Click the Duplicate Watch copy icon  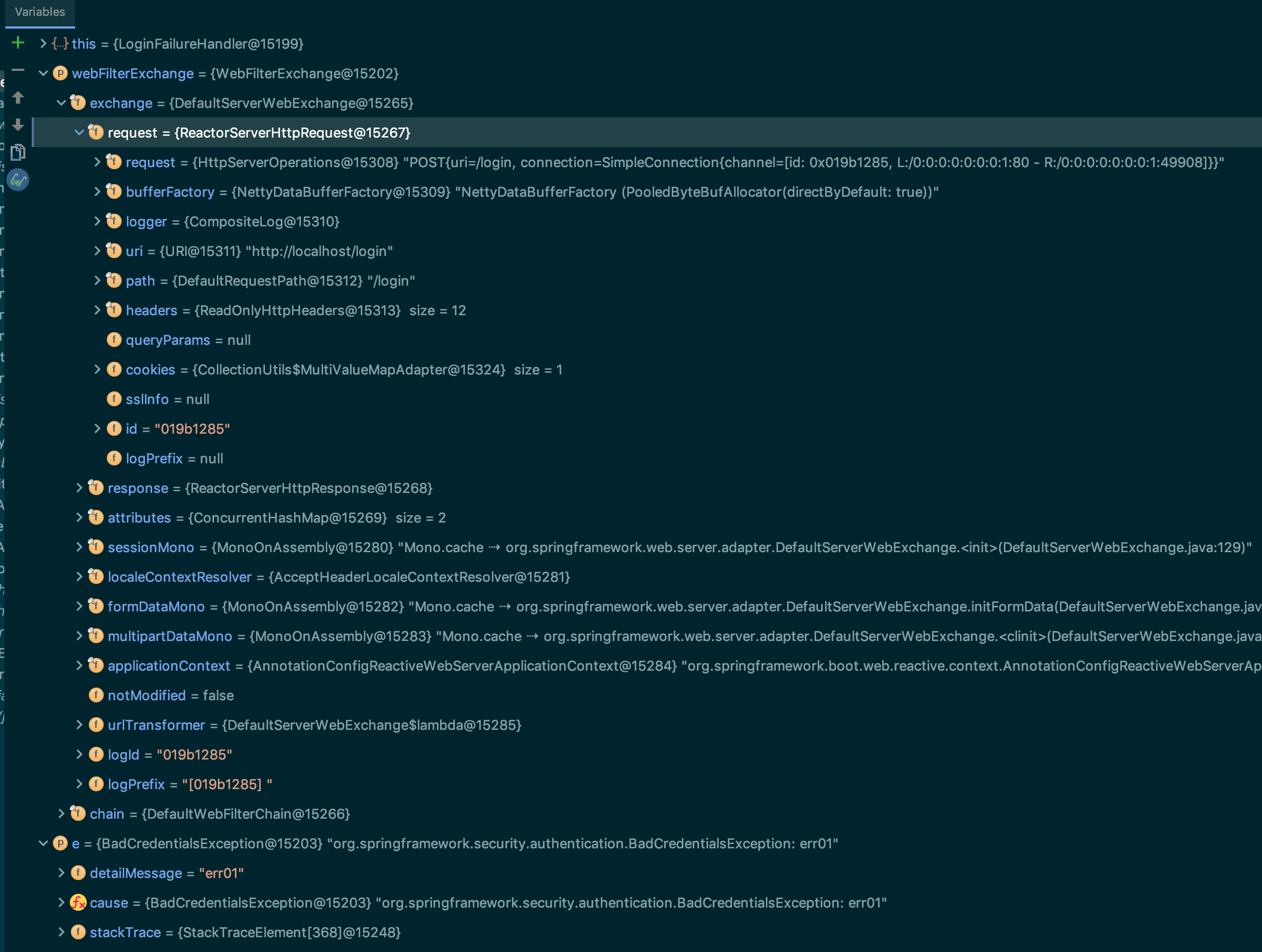(17, 152)
